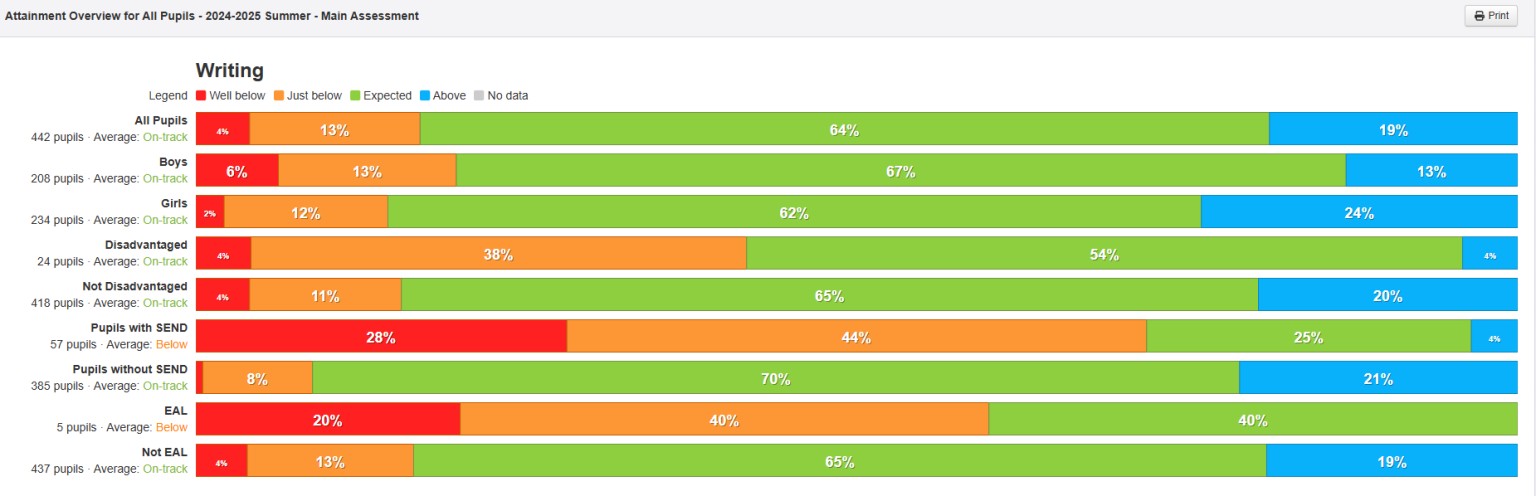The height and width of the screenshot is (496, 1536).
Task: Select Pupils with SEND 28% red segment
Action: tap(381, 337)
